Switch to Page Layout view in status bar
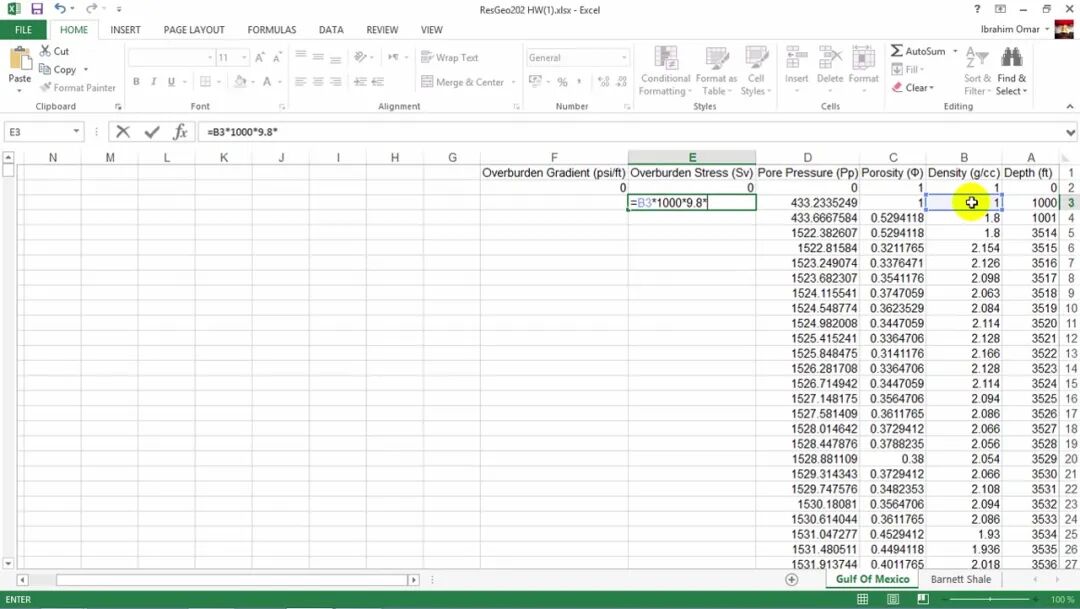The image size is (1080, 609). [x=893, y=599]
